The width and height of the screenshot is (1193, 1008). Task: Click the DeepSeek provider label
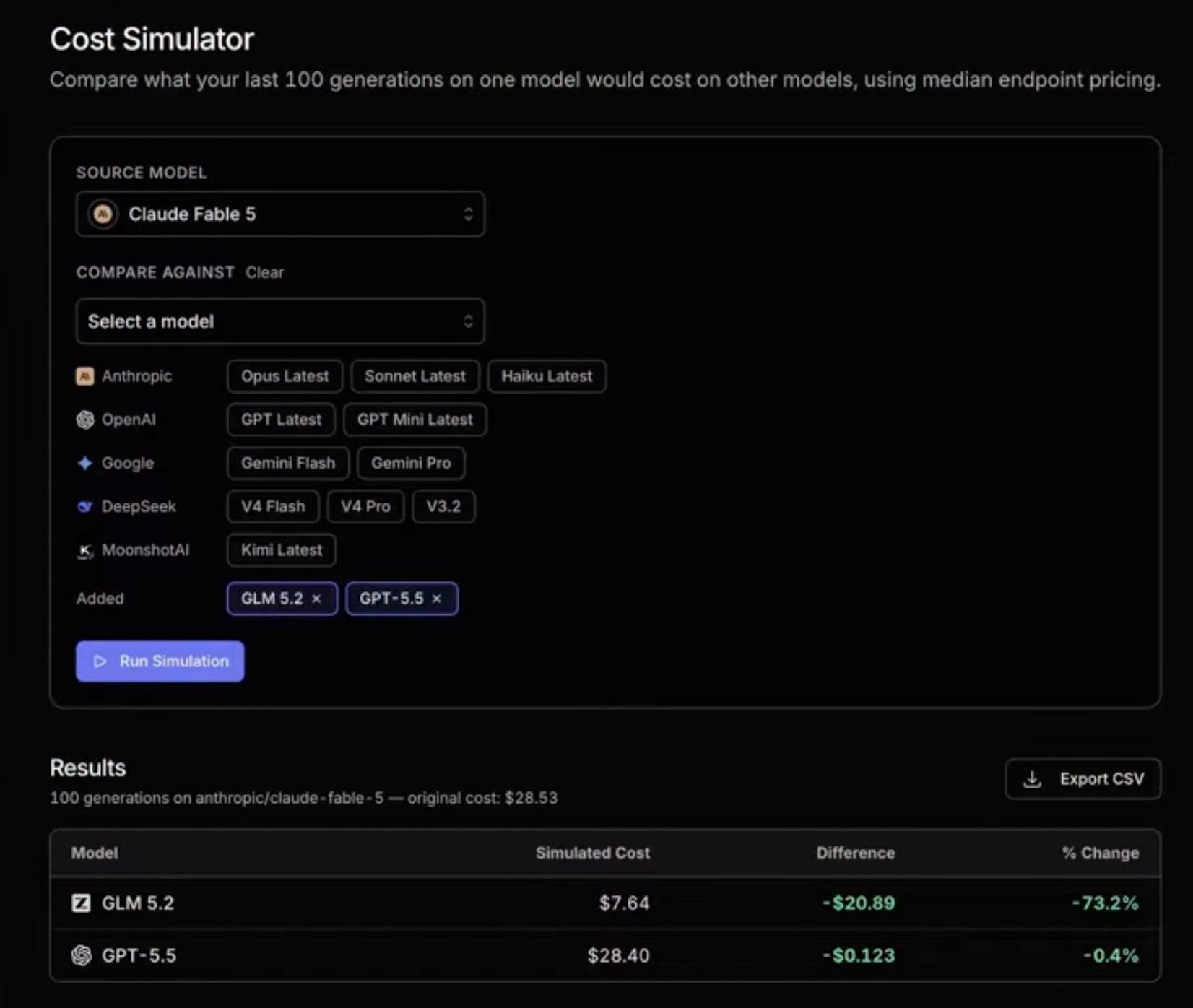click(x=139, y=506)
